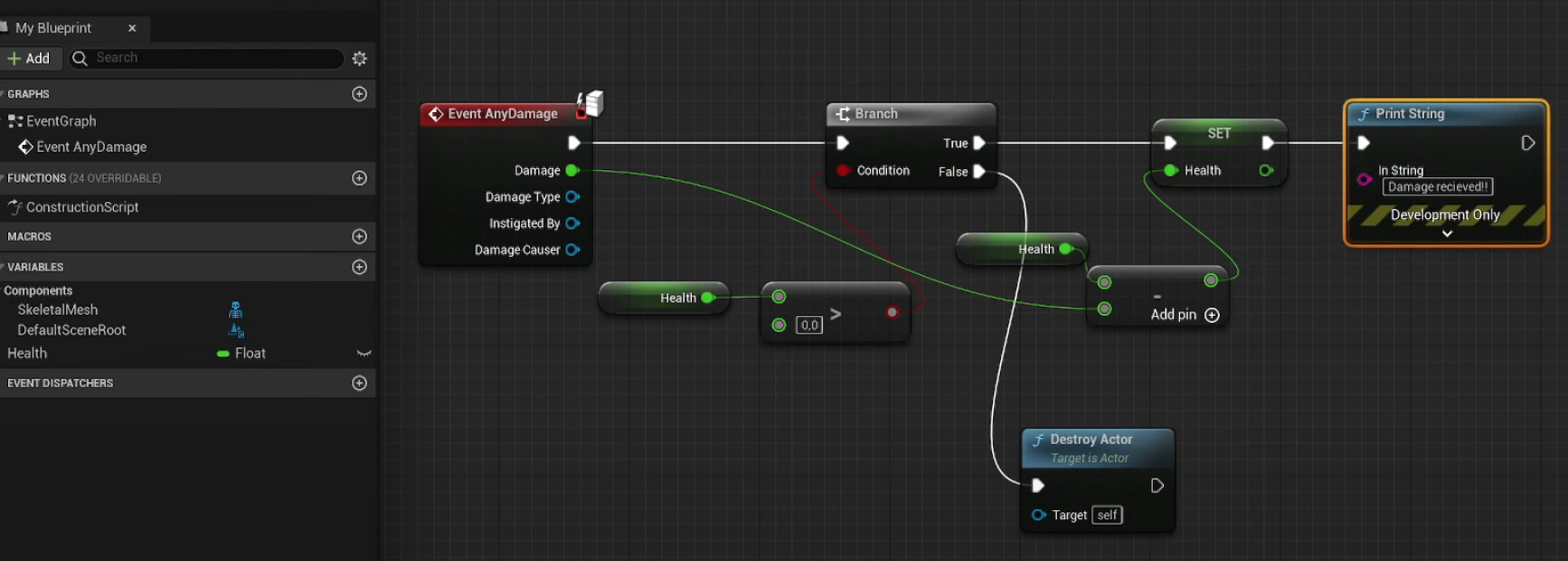
Task: Click SET node Health output pin
Action: click(x=1266, y=170)
